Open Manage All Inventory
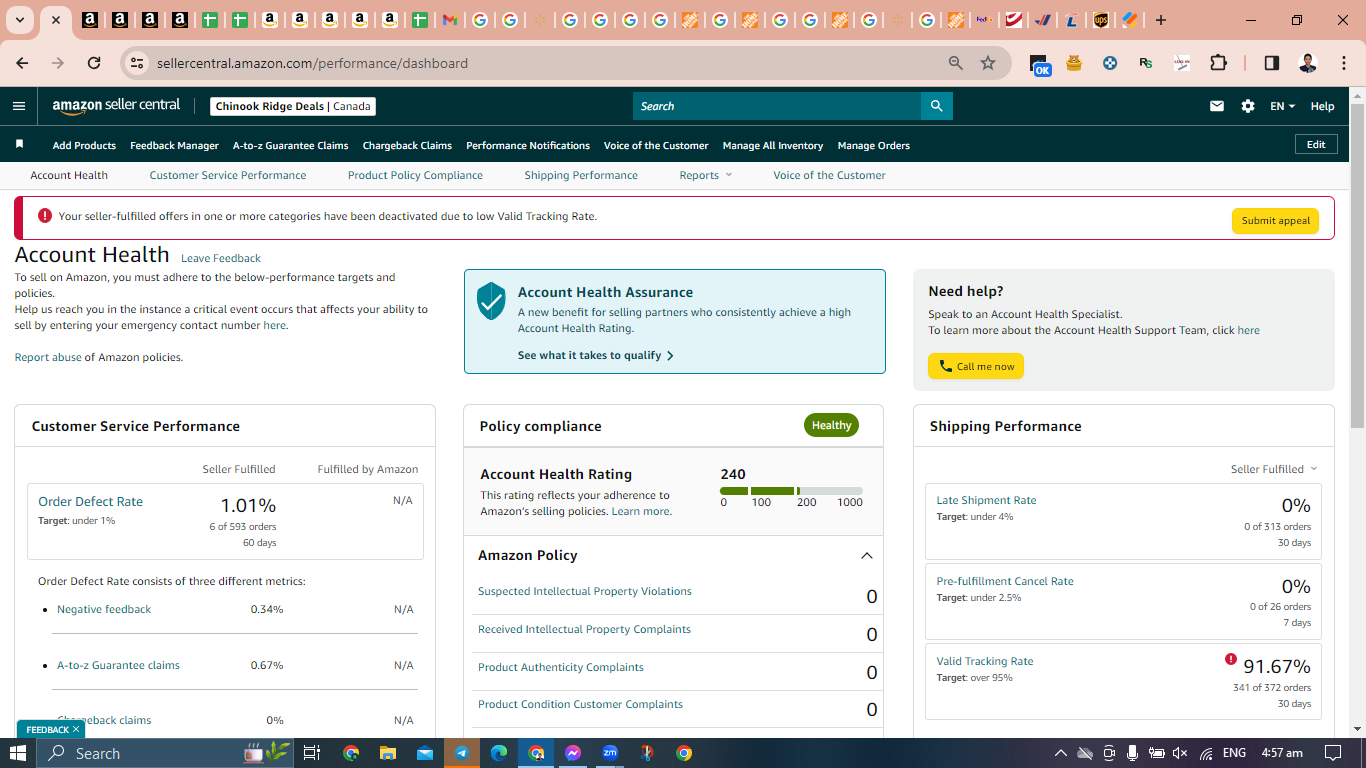1366x768 pixels. (x=773, y=145)
